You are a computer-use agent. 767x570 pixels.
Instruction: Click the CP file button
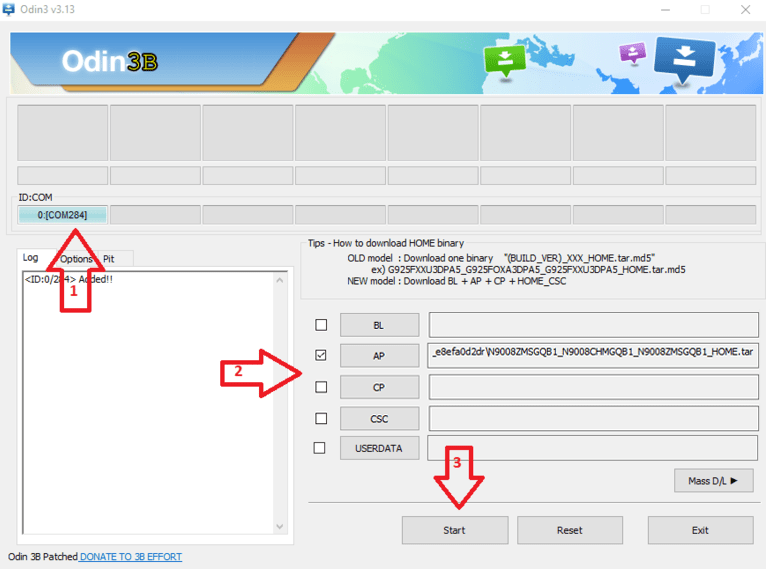[380, 387]
